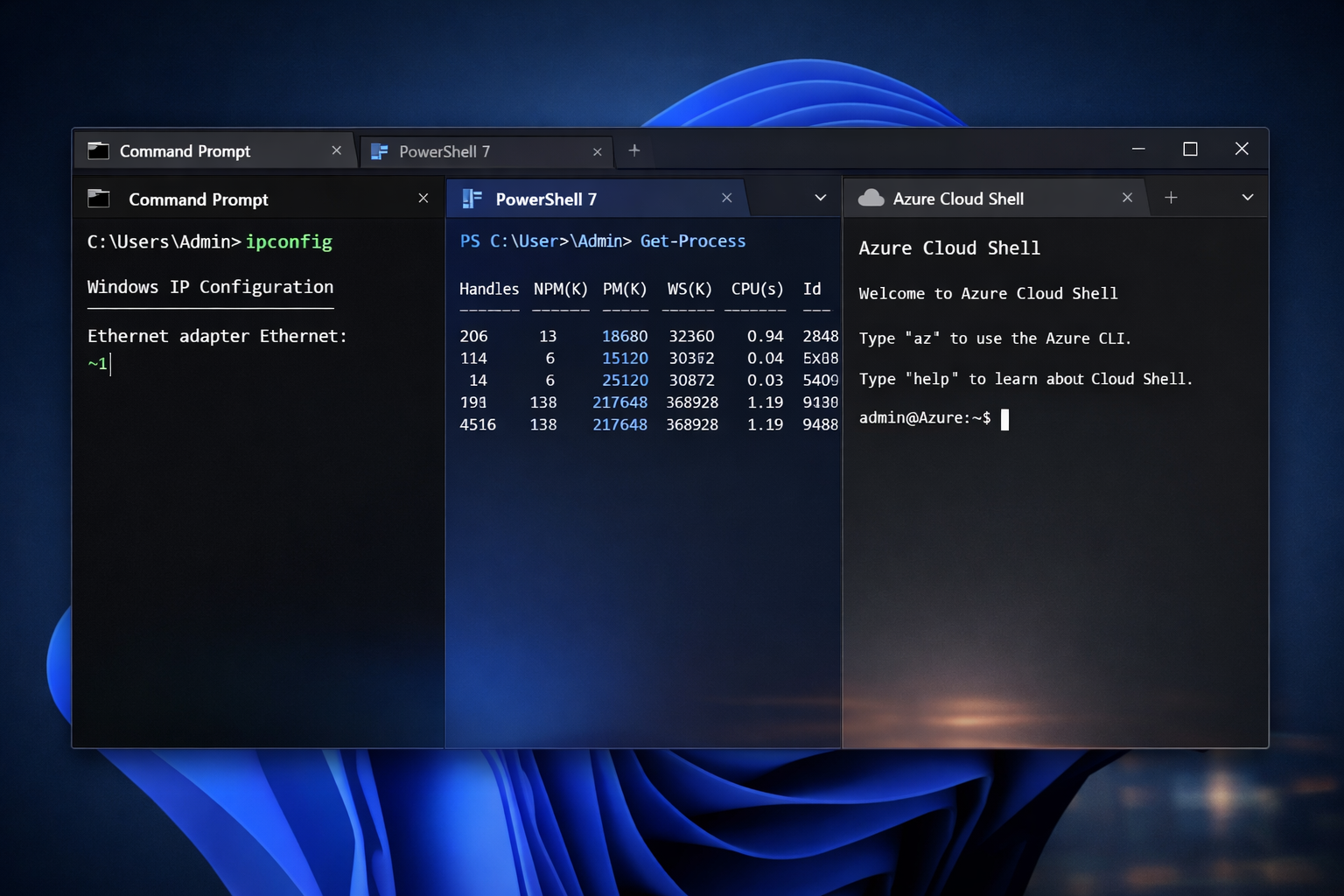Viewport: 1344px width, 896px height.
Task: Add new tab beside Azure Cloud Shell tab
Action: pyautogui.click(x=1171, y=198)
